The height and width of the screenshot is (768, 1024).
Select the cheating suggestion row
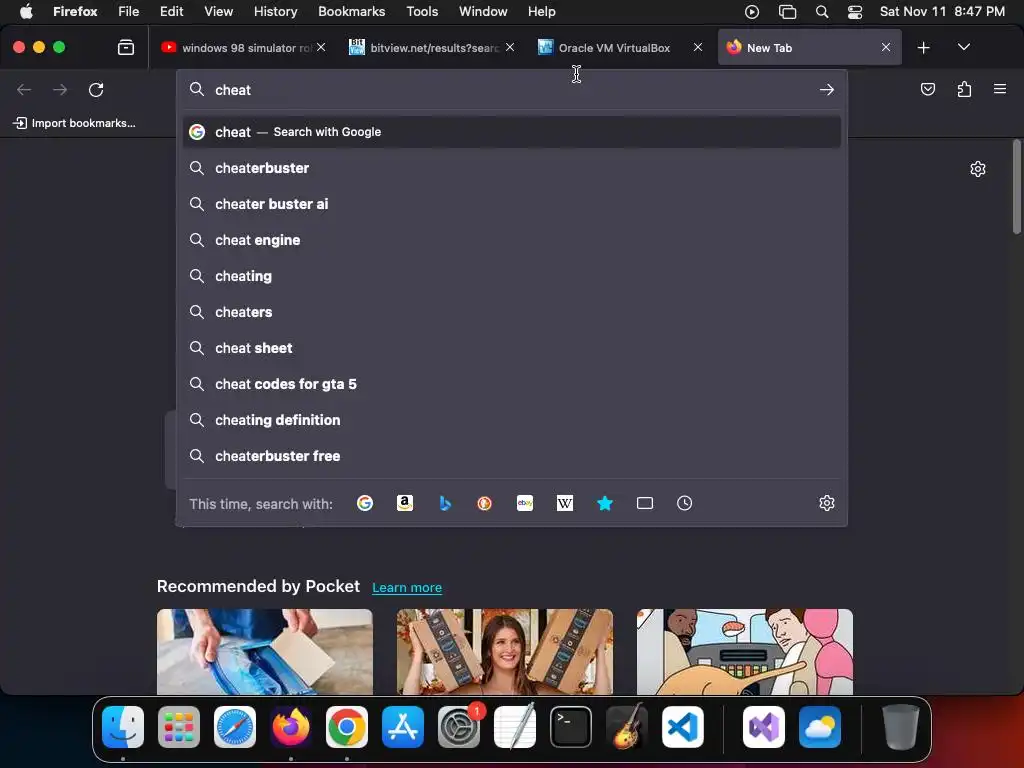pos(512,276)
